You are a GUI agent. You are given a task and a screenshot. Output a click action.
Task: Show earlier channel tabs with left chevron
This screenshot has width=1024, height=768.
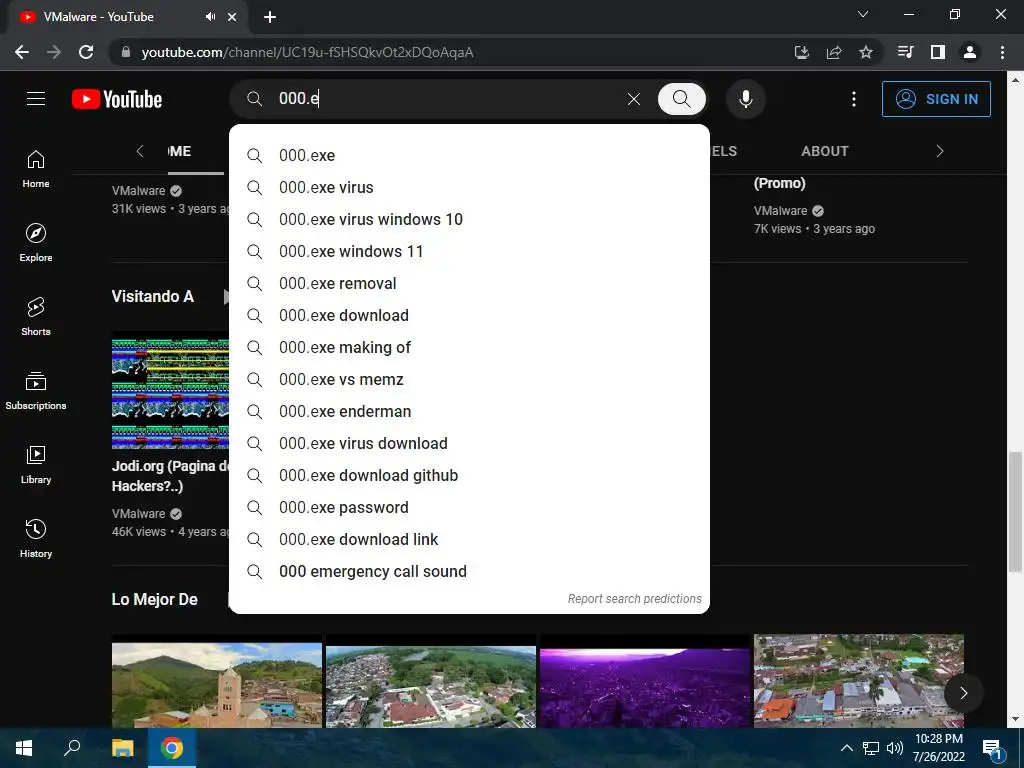139,152
